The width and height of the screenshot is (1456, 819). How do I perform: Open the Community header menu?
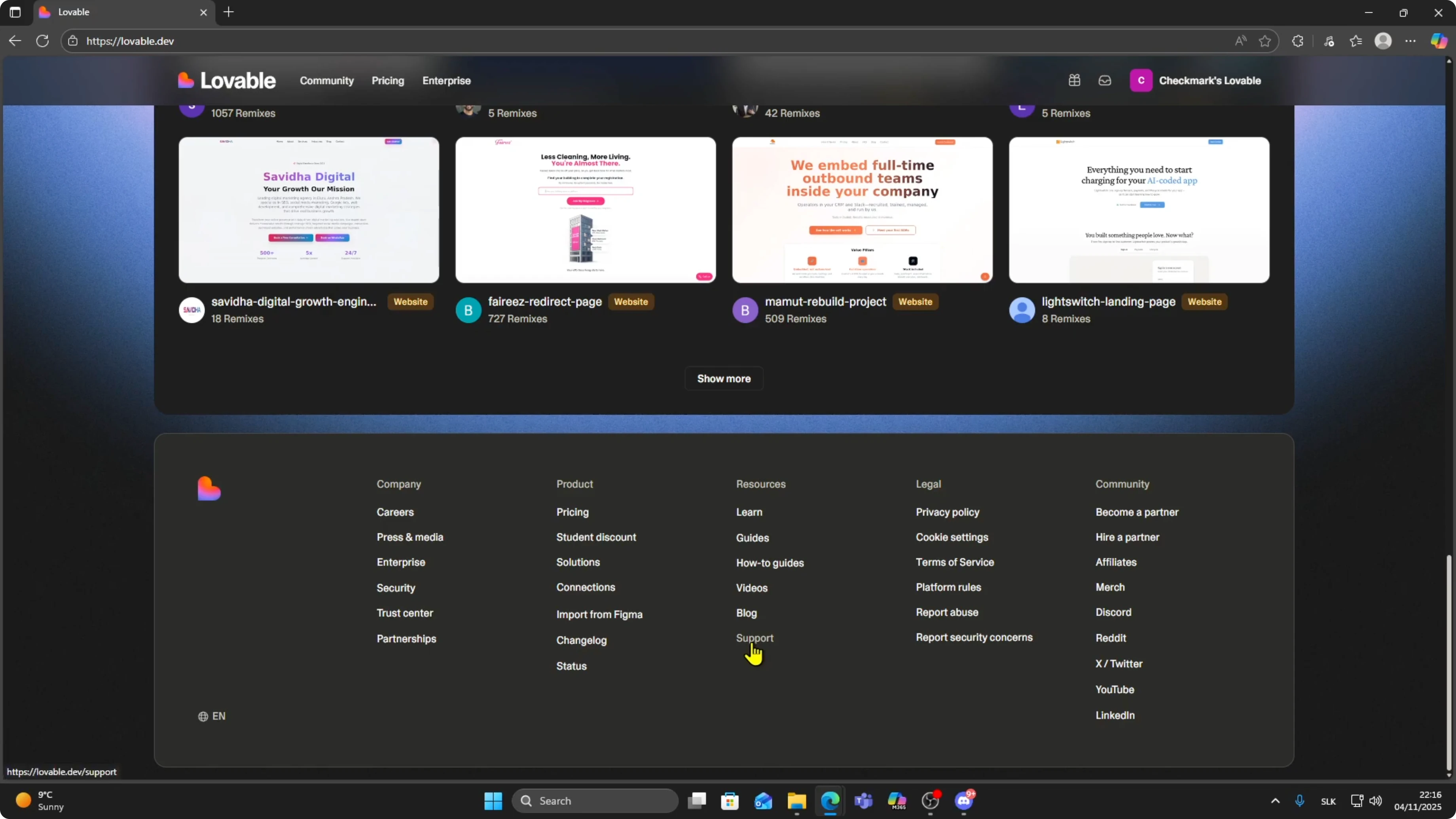tap(327, 80)
